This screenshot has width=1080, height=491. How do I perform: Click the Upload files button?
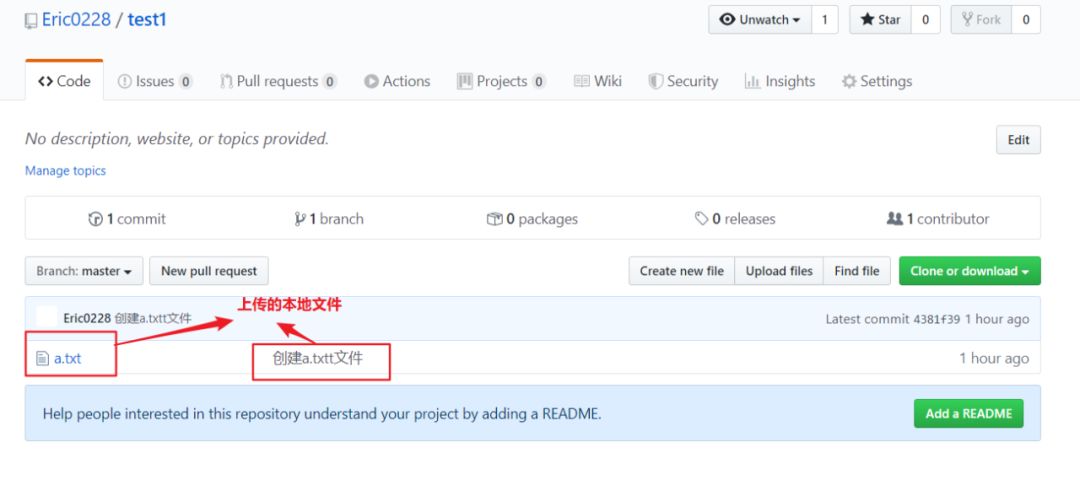pyautogui.click(x=779, y=271)
